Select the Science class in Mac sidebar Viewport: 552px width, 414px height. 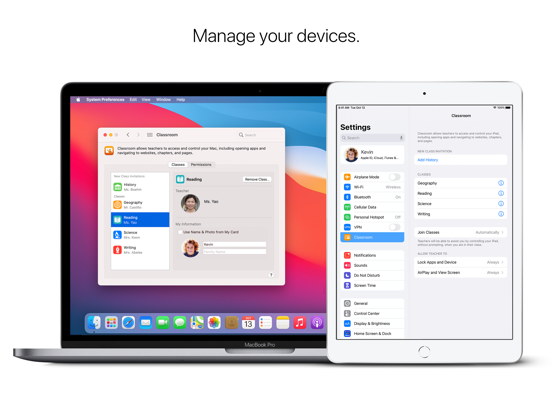[140, 235]
